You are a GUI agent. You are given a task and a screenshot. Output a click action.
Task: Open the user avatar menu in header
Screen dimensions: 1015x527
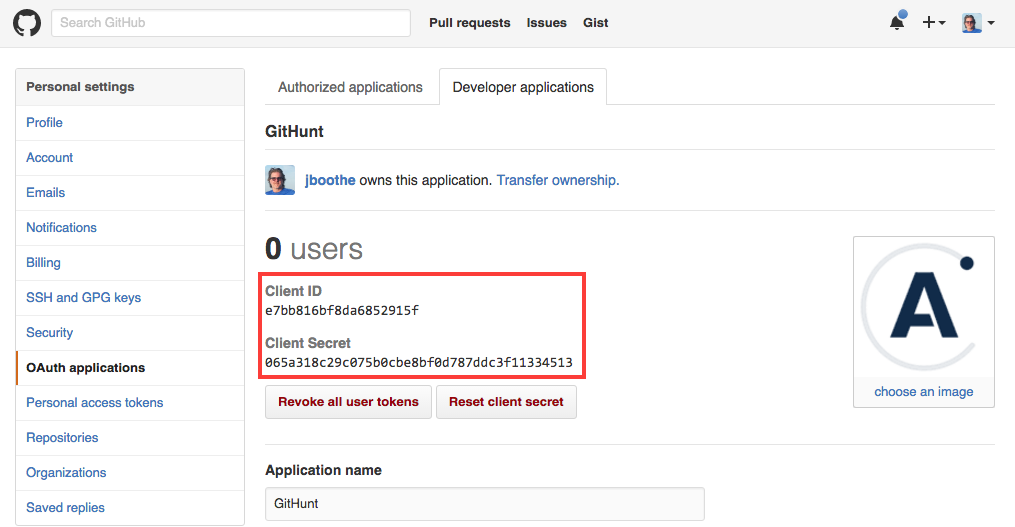tap(978, 23)
